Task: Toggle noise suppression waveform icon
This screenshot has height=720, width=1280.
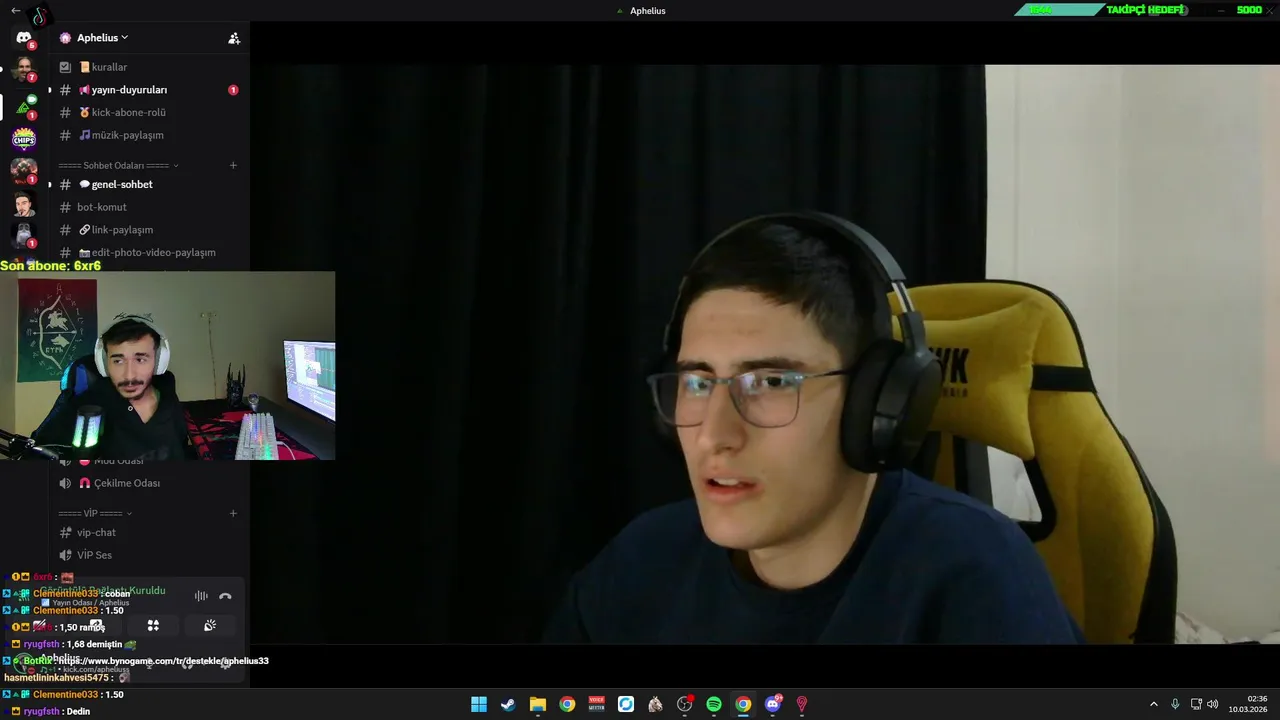Action: coord(201,596)
